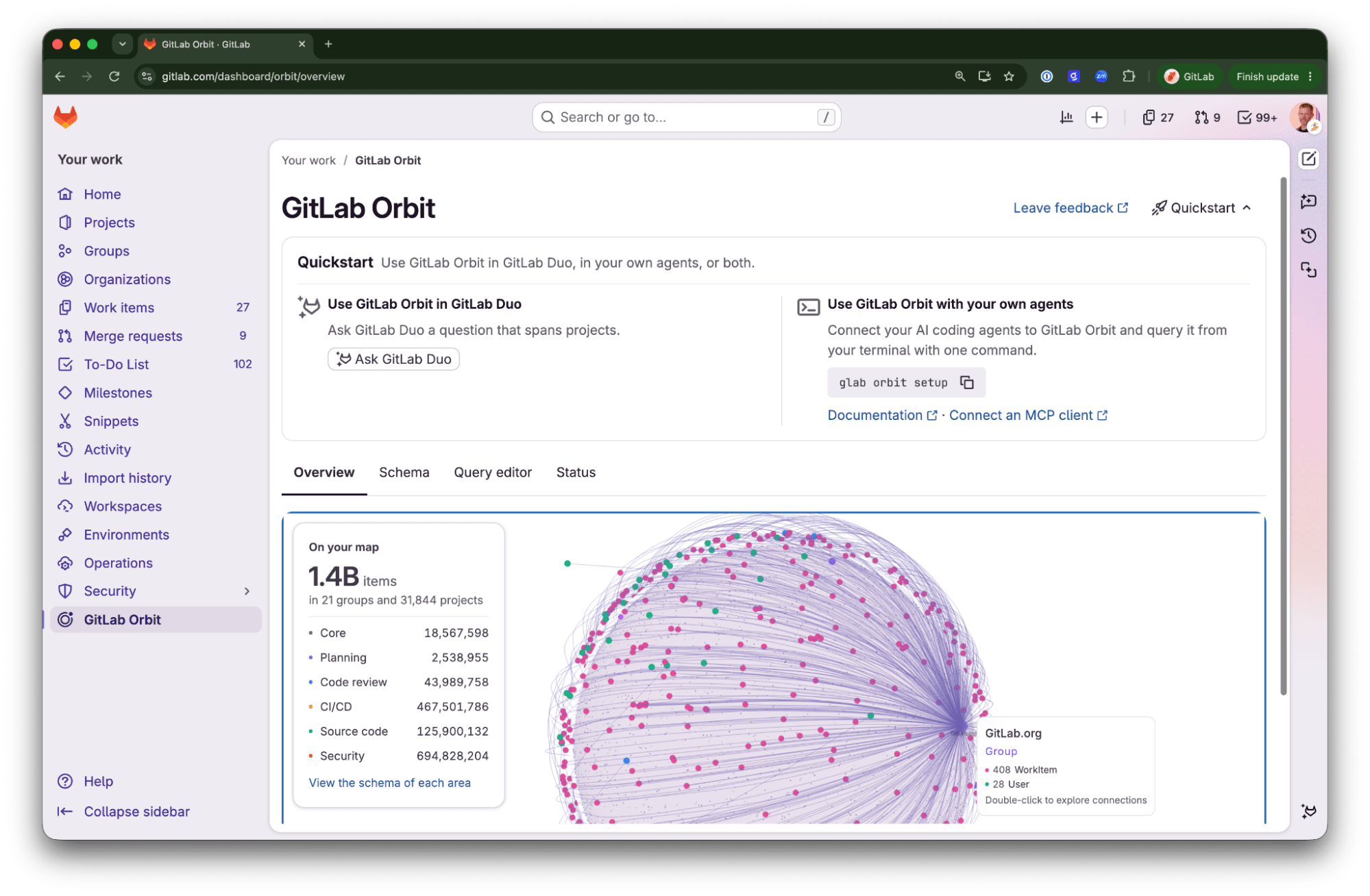This screenshot has width=1370, height=896.
Task: Open browser extensions puzzle icon
Action: click(1129, 77)
